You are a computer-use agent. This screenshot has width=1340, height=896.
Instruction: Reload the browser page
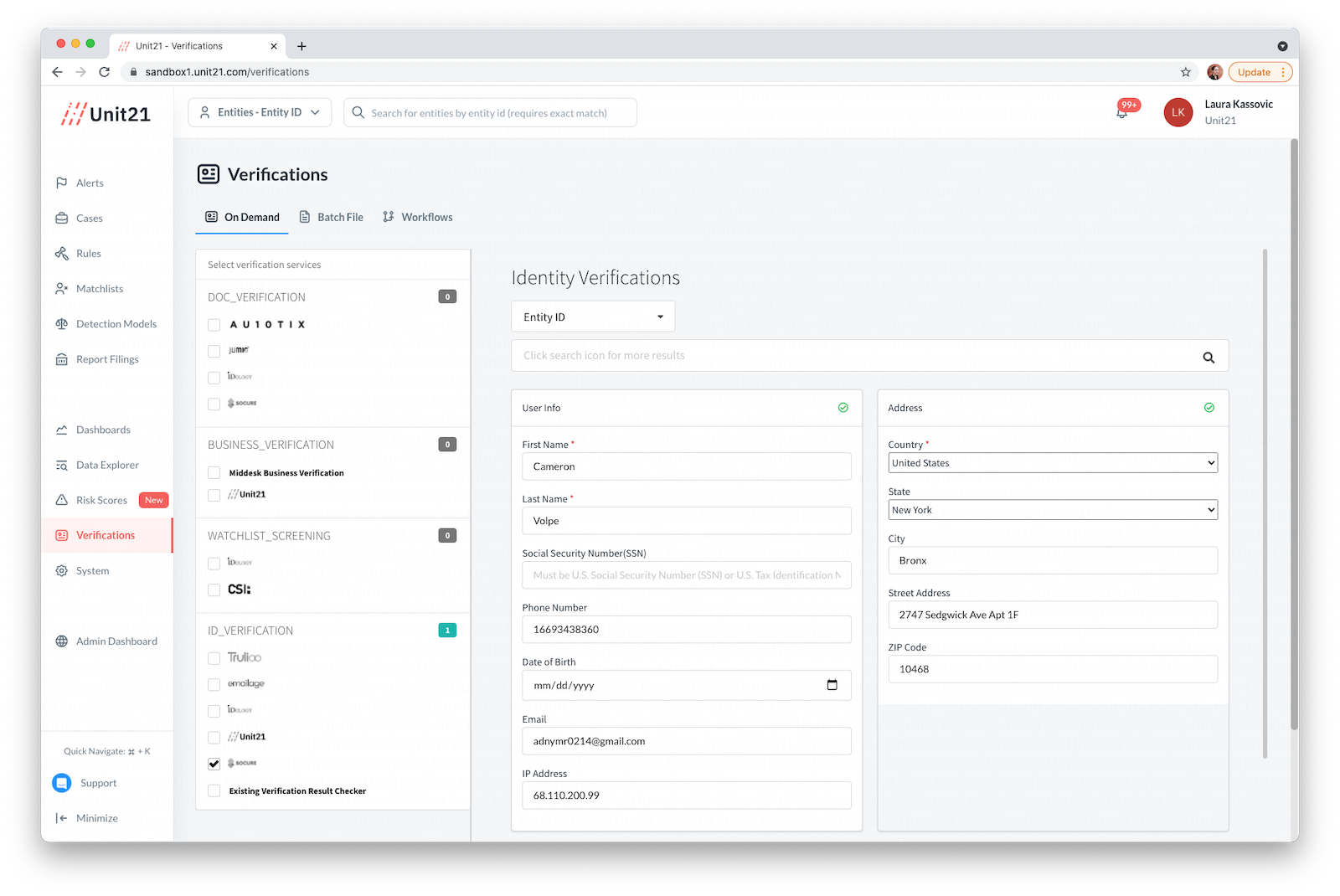[x=105, y=72]
